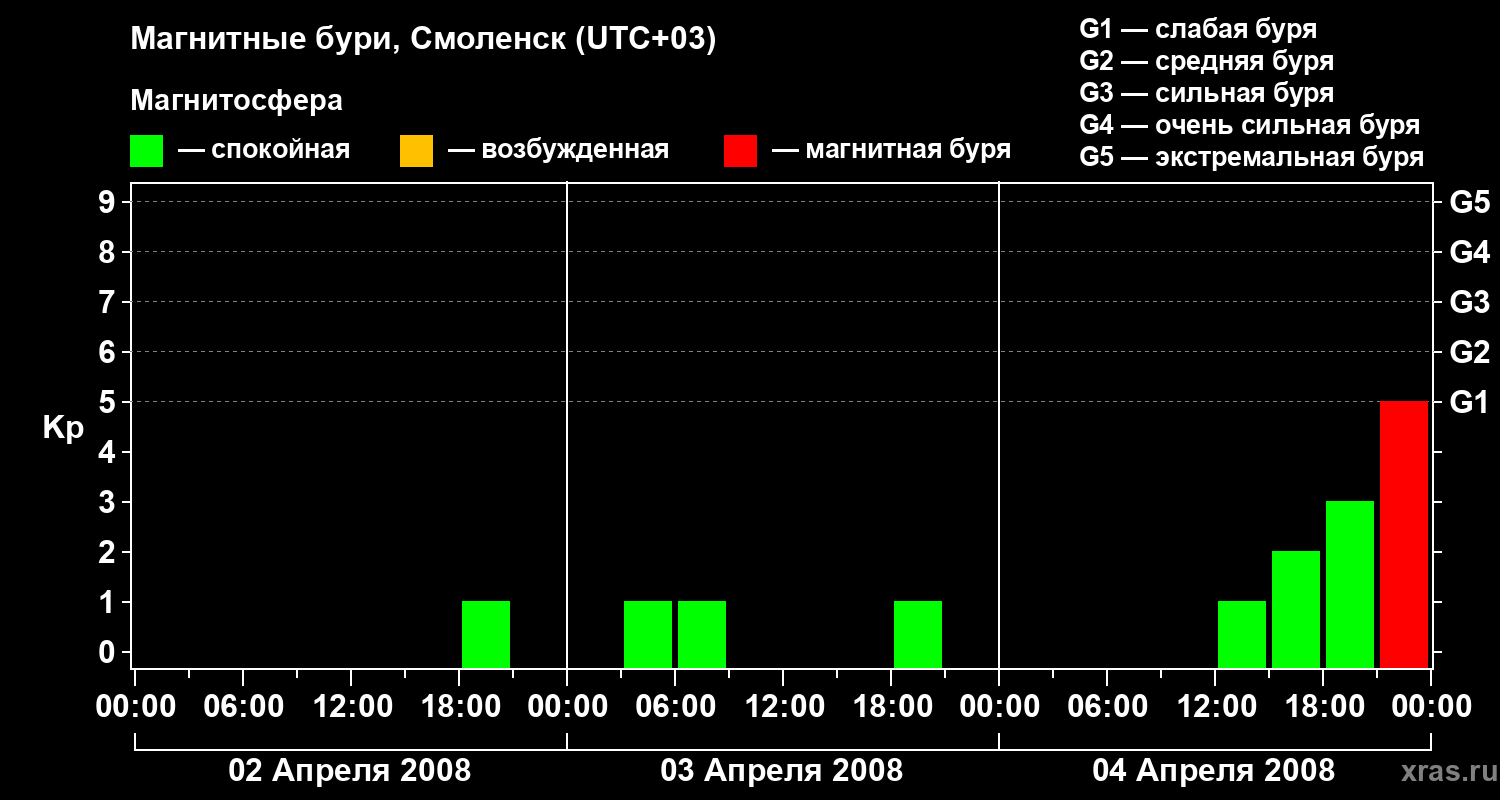Click the 03 Апреля bar starting at 06:00
1500x800 pixels.
point(702,634)
